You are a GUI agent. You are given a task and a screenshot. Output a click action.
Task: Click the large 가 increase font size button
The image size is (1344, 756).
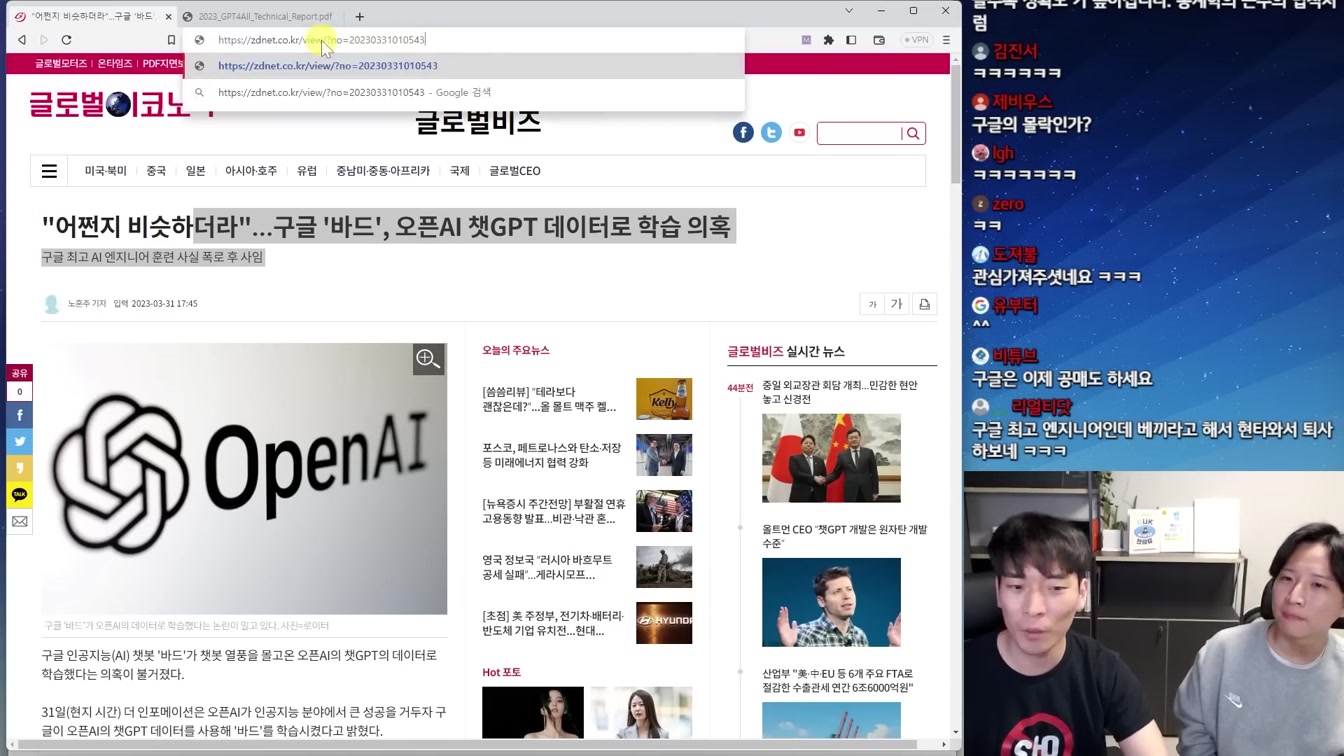click(897, 304)
